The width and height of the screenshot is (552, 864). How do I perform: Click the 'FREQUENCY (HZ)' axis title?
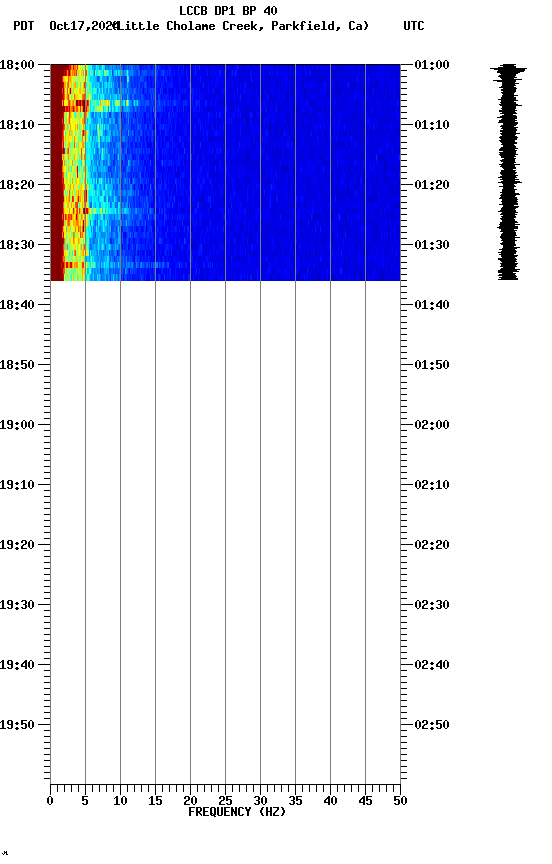click(x=237, y=812)
